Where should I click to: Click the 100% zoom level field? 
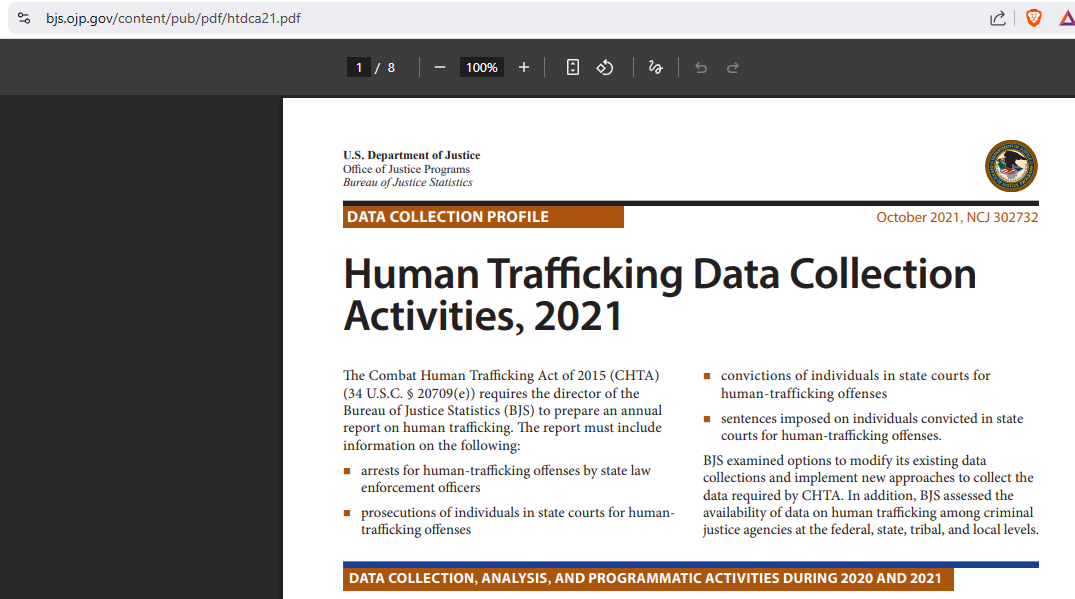pyautogui.click(x=481, y=67)
